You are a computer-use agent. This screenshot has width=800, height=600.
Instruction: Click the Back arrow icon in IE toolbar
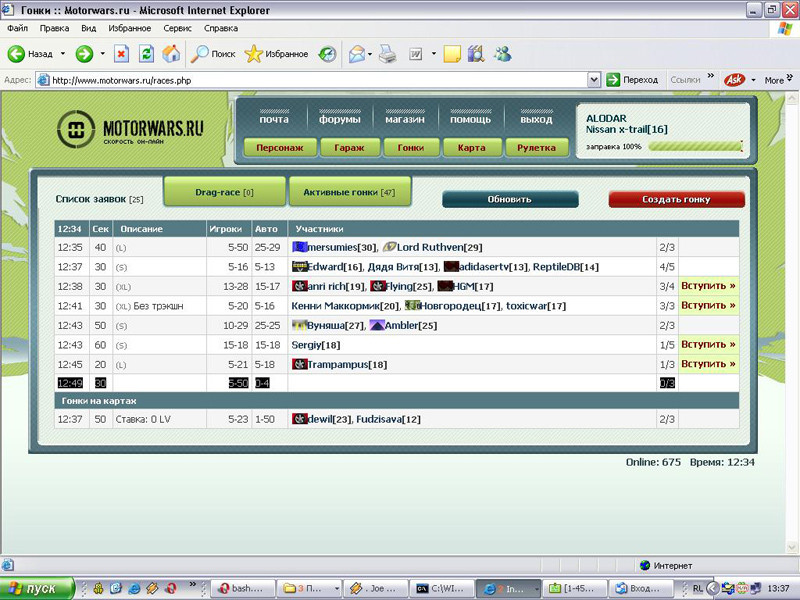16,54
